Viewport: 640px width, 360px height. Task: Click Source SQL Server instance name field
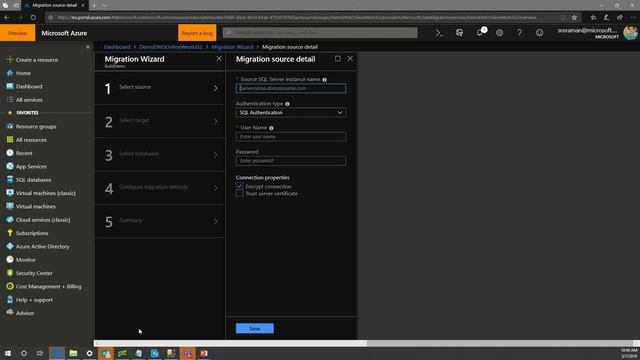[291, 88]
